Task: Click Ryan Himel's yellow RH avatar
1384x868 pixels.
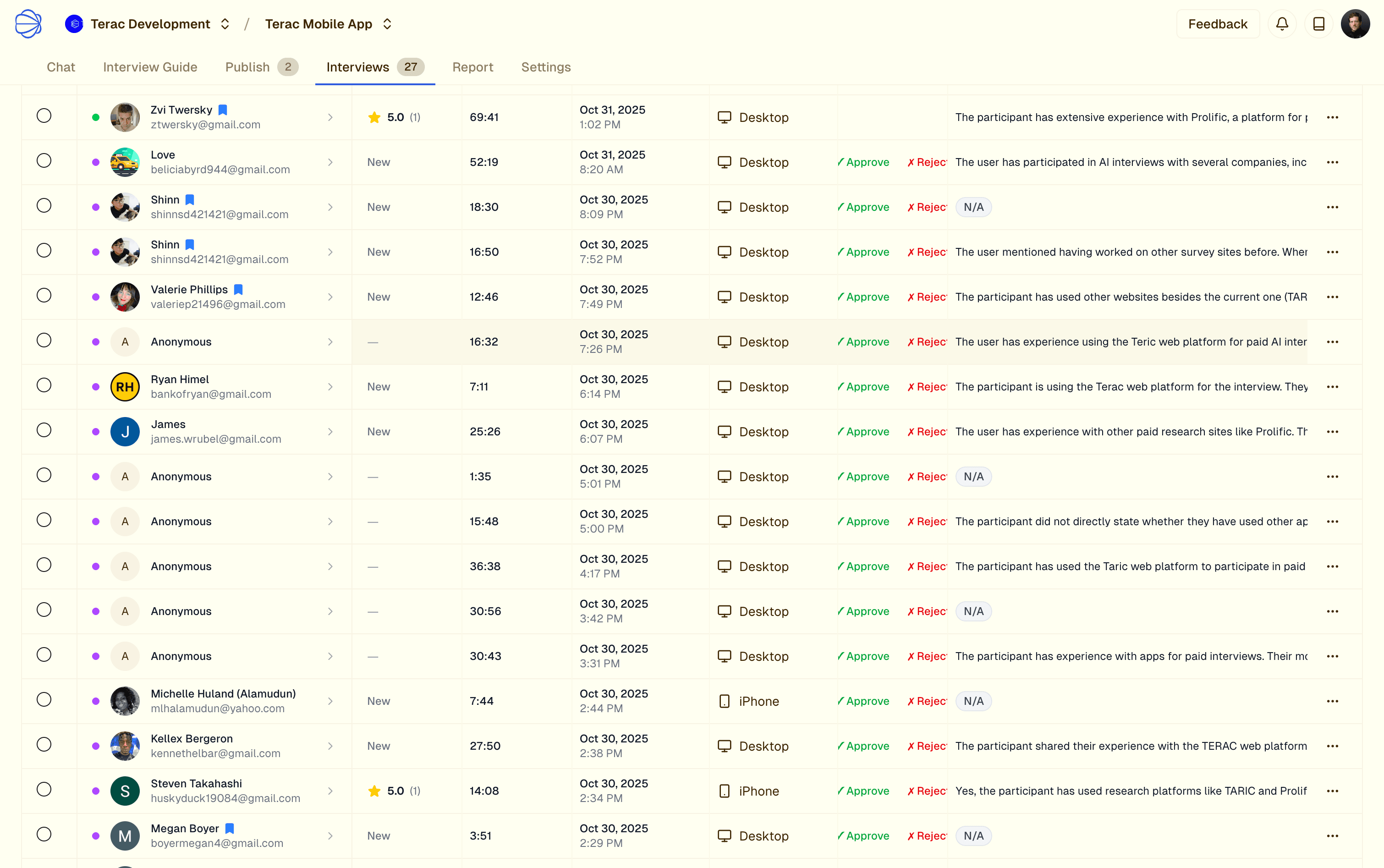Action: [x=125, y=386]
